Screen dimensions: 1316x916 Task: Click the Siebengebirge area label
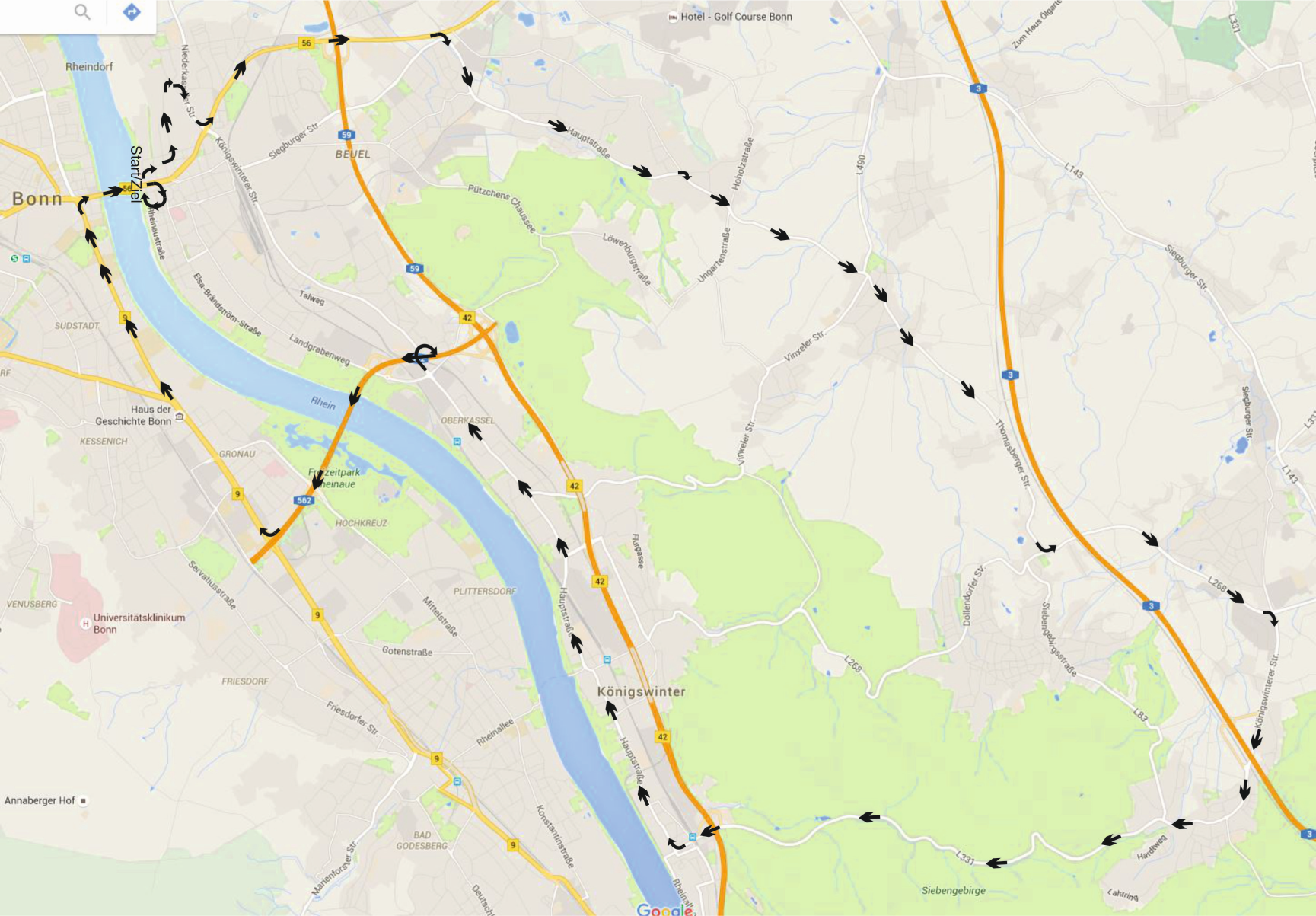click(953, 890)
